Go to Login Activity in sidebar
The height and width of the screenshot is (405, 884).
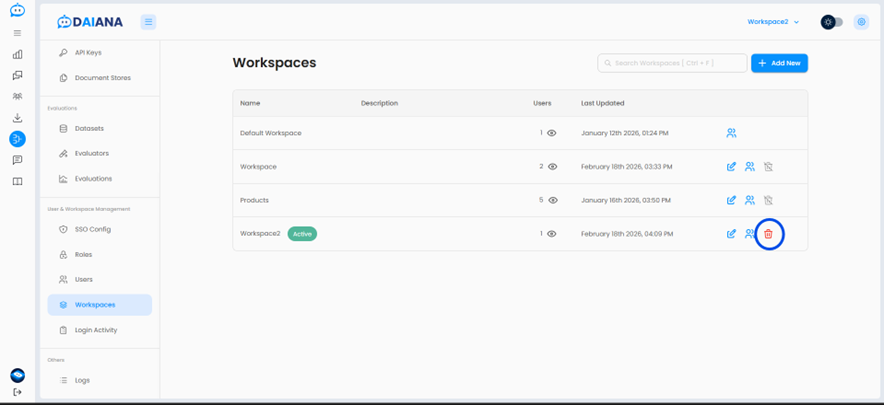click(95, 330)
